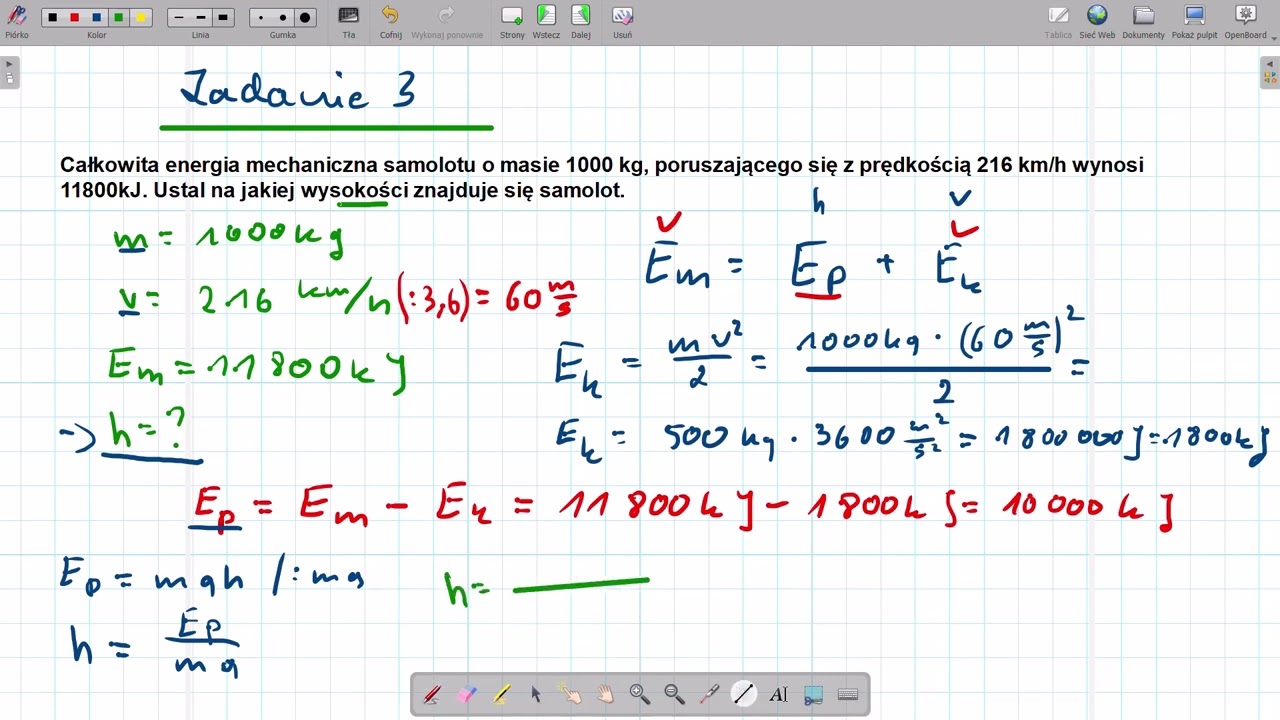Viewport: 1280px width, 720px height.
Task: Click the Kolor label
Action: tap(97, 35)
